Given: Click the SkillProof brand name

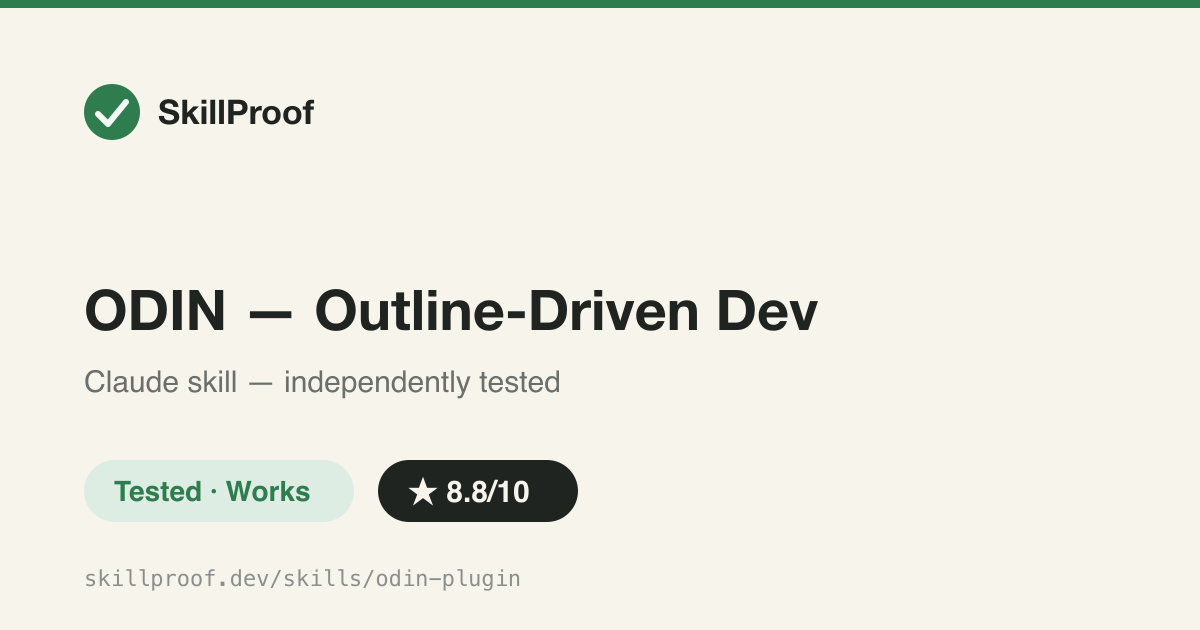Looking at the screenshot, I should tap(236, 113).
